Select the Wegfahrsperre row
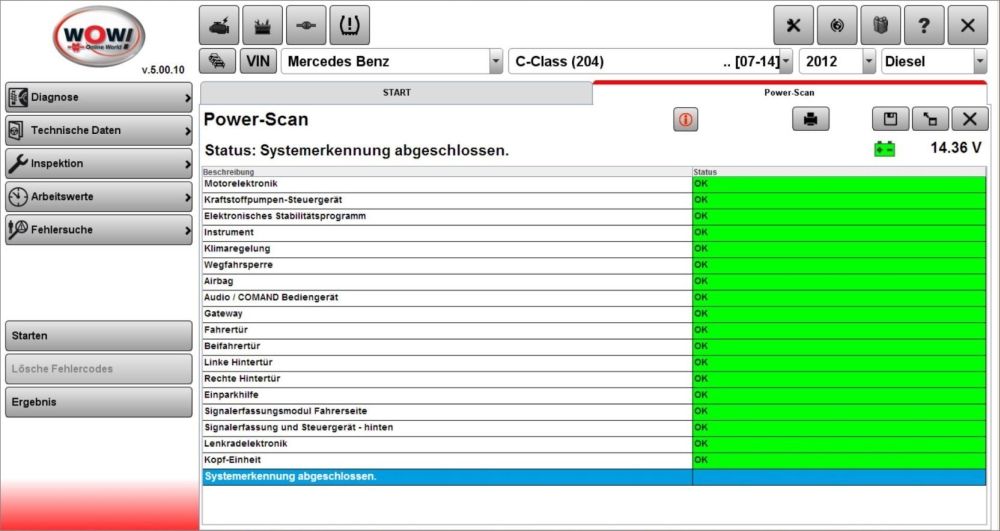 coord(594,265)
